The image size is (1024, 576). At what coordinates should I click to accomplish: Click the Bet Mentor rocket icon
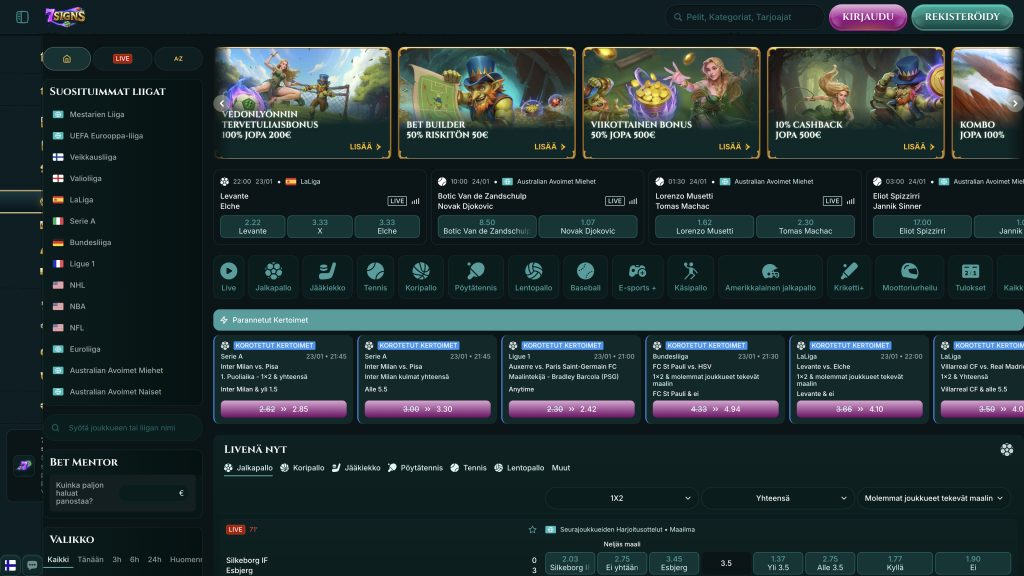24,466
